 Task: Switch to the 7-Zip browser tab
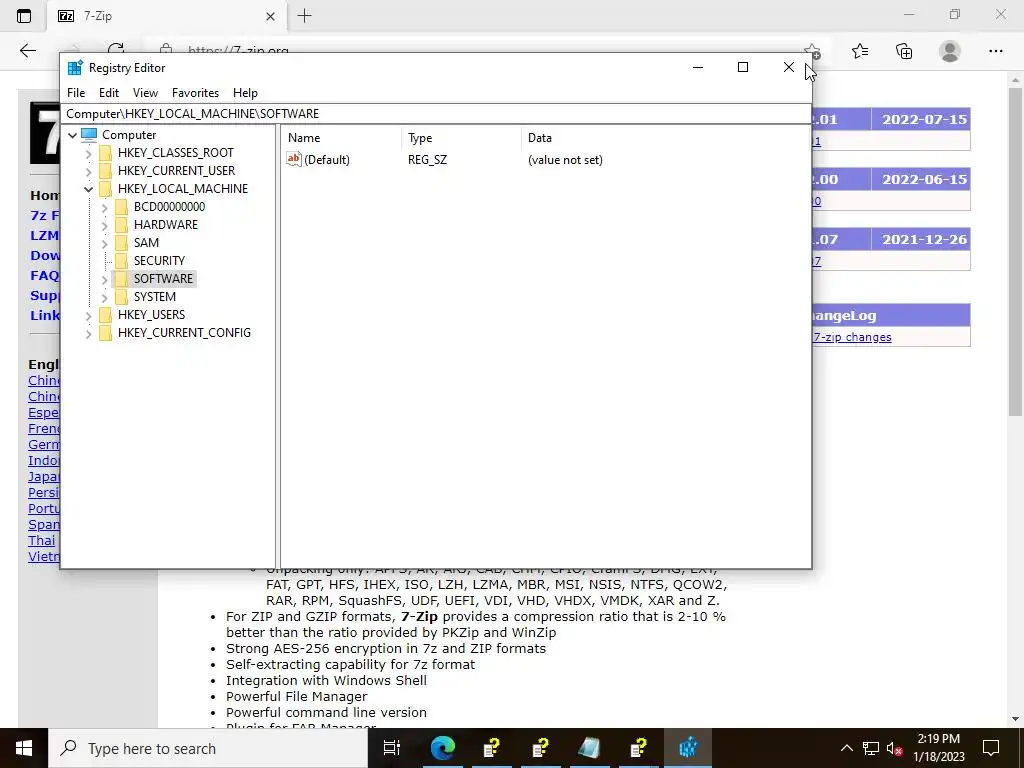click(167, 16)
